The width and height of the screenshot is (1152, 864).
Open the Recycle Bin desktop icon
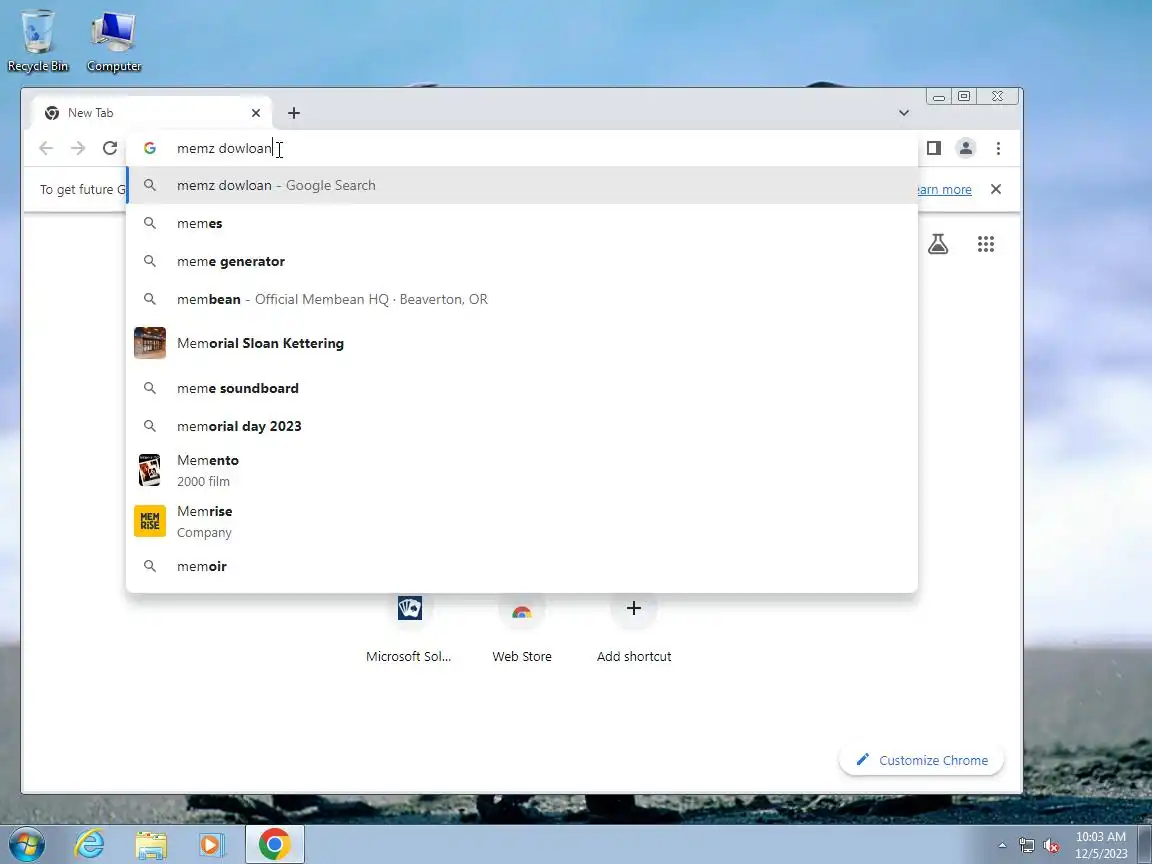click(x=37, y=41)
